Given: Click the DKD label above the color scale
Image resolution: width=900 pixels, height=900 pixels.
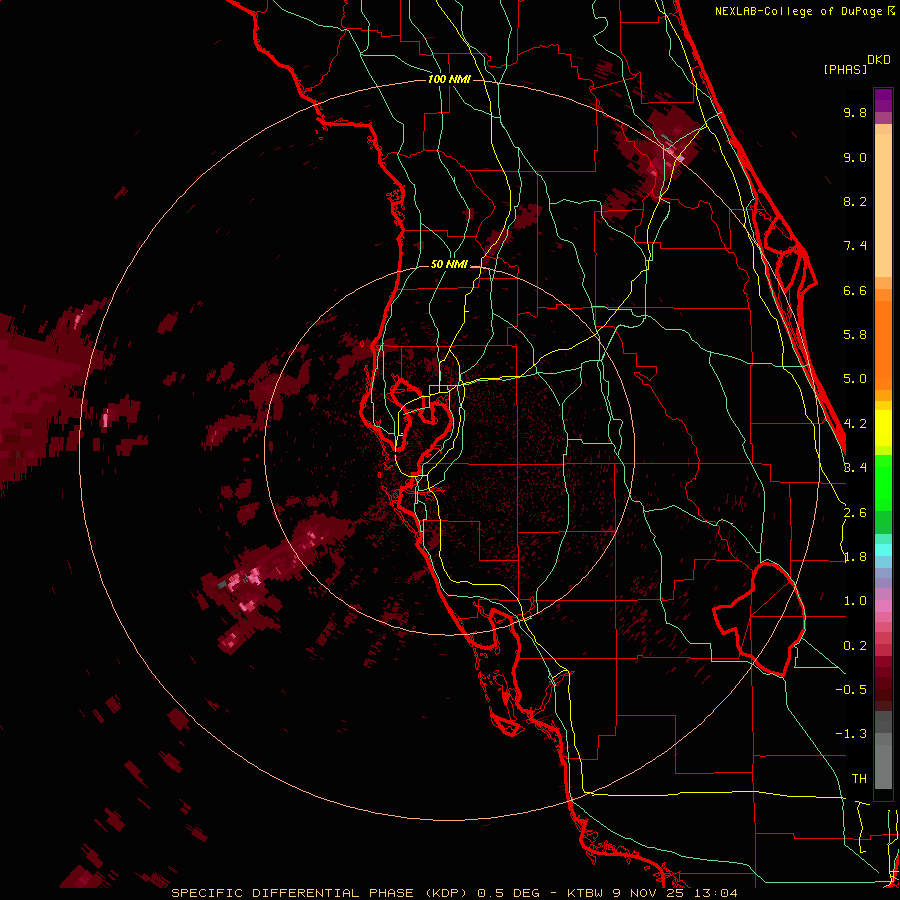Looking at the screenshot, I should click(878, 60).
